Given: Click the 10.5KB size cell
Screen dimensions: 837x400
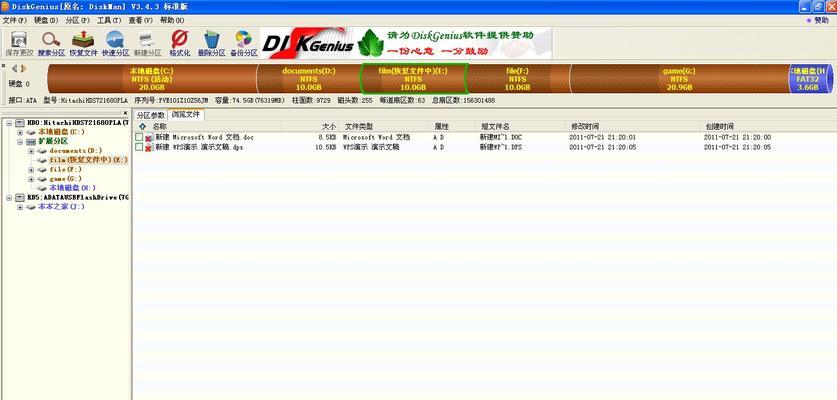Looking at the screenshot, I should tap(326, 147).
